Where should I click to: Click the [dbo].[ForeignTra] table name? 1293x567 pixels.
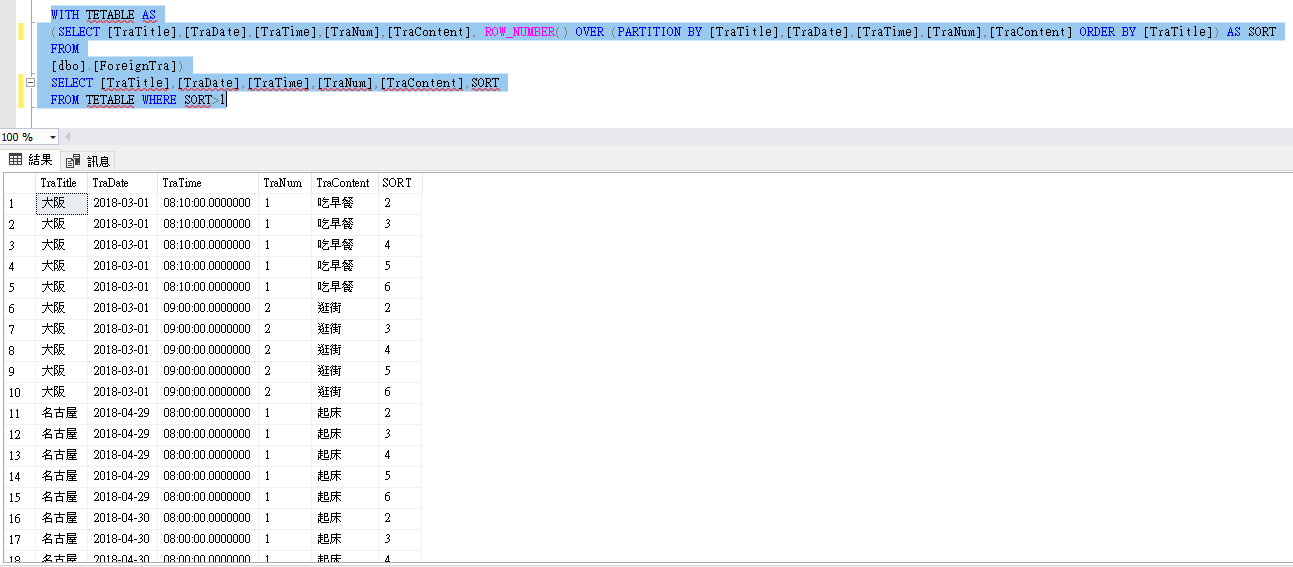coord(114,66)
